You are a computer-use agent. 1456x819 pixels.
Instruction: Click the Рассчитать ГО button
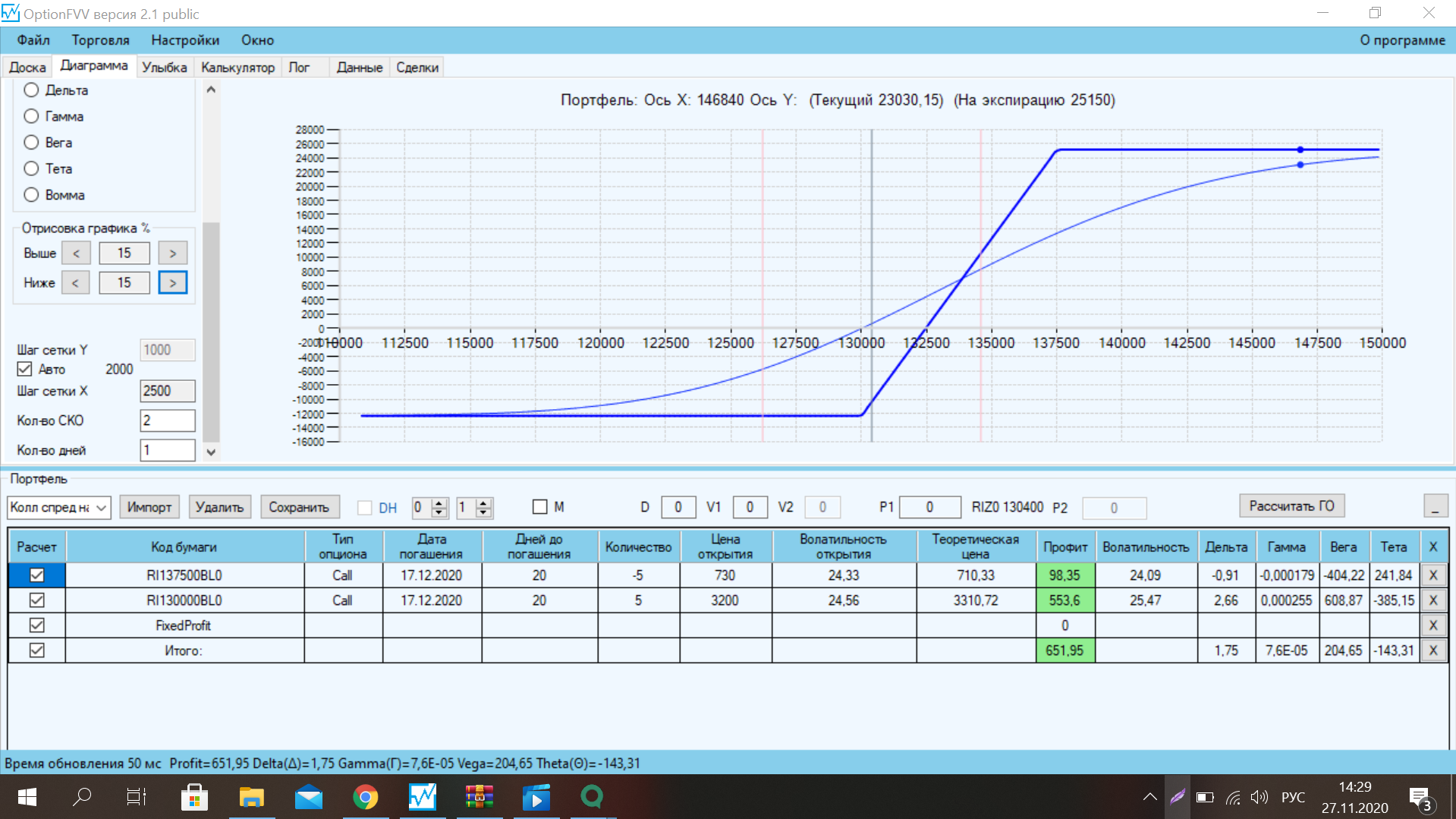pos(1291,506)
